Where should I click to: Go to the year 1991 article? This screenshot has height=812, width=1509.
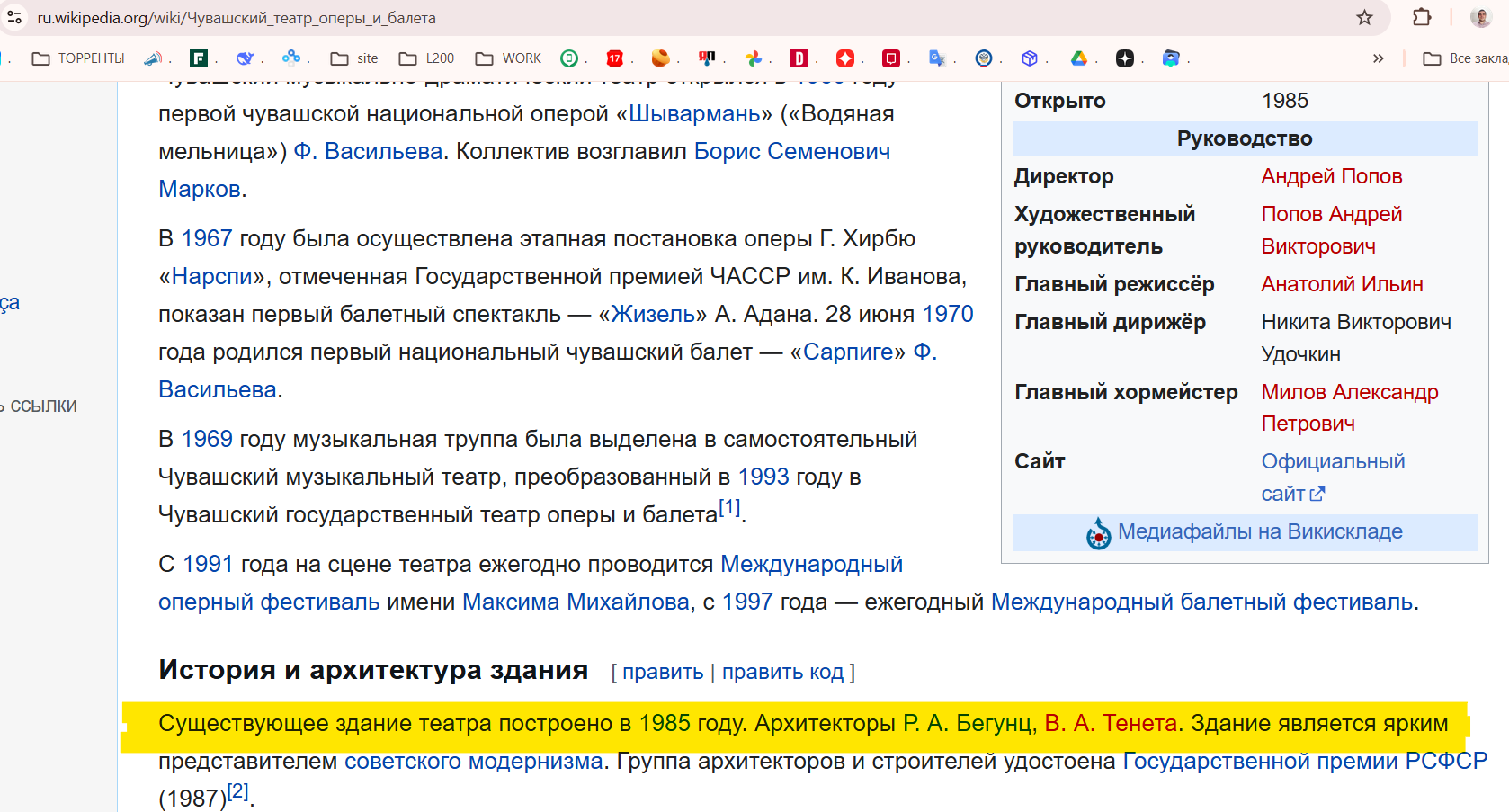[x=208, y=564]
